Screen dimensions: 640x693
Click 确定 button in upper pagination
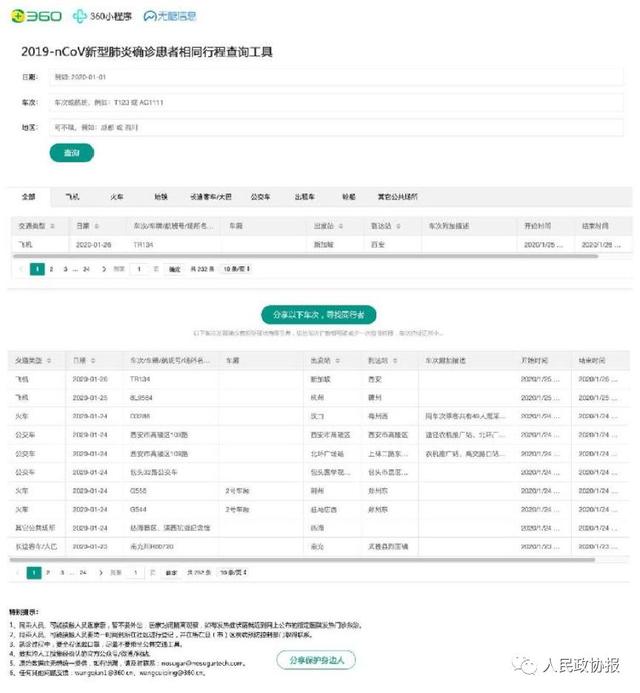[x=175, y=269]
